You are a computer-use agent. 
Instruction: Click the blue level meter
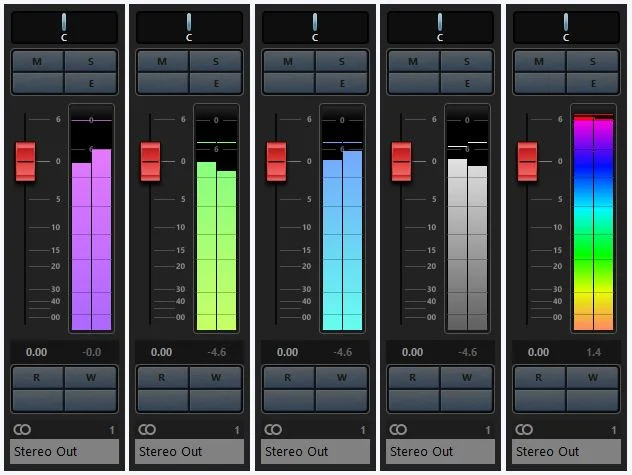point(343,219)
